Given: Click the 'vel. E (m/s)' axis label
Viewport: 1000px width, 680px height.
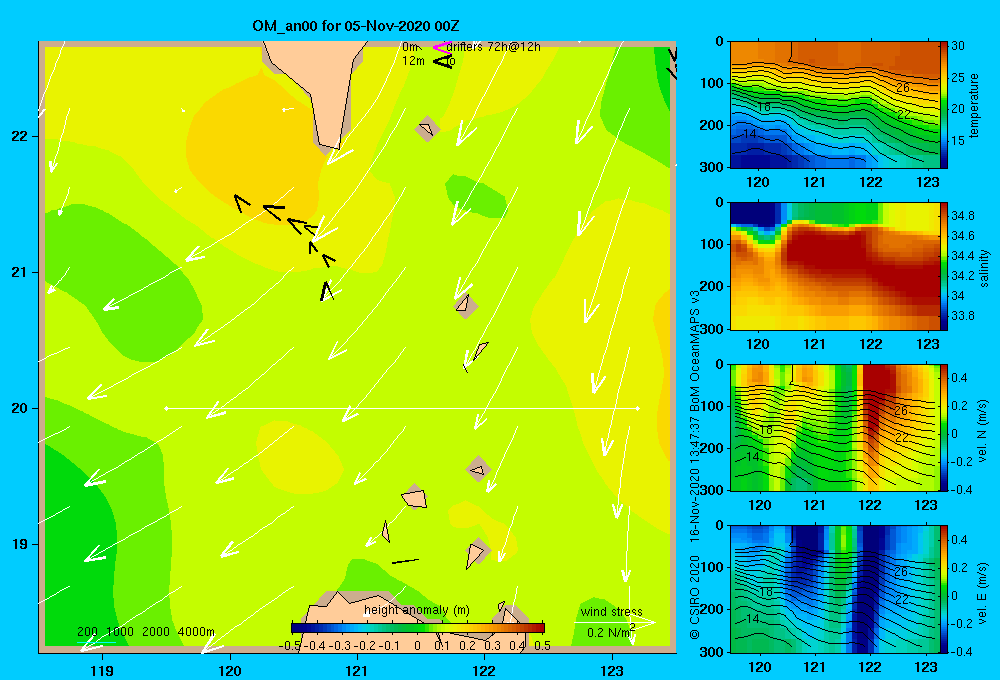Looking at the screenshot, I should pyautogui.click(x=983, y=592).
